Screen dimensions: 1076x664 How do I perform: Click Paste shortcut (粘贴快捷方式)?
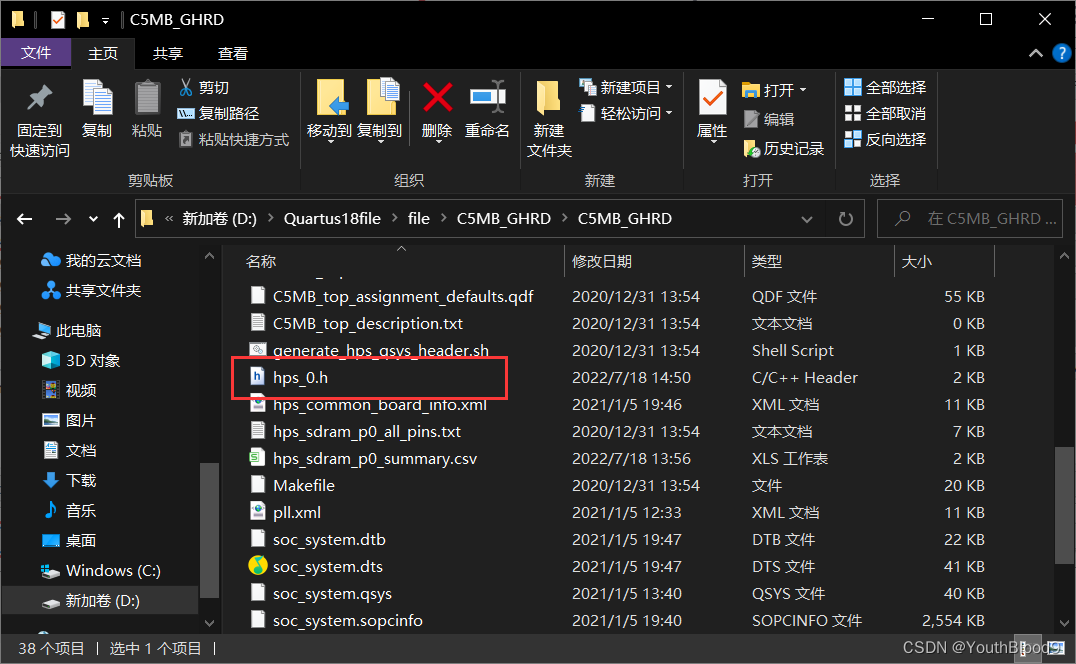pos(233,139)
